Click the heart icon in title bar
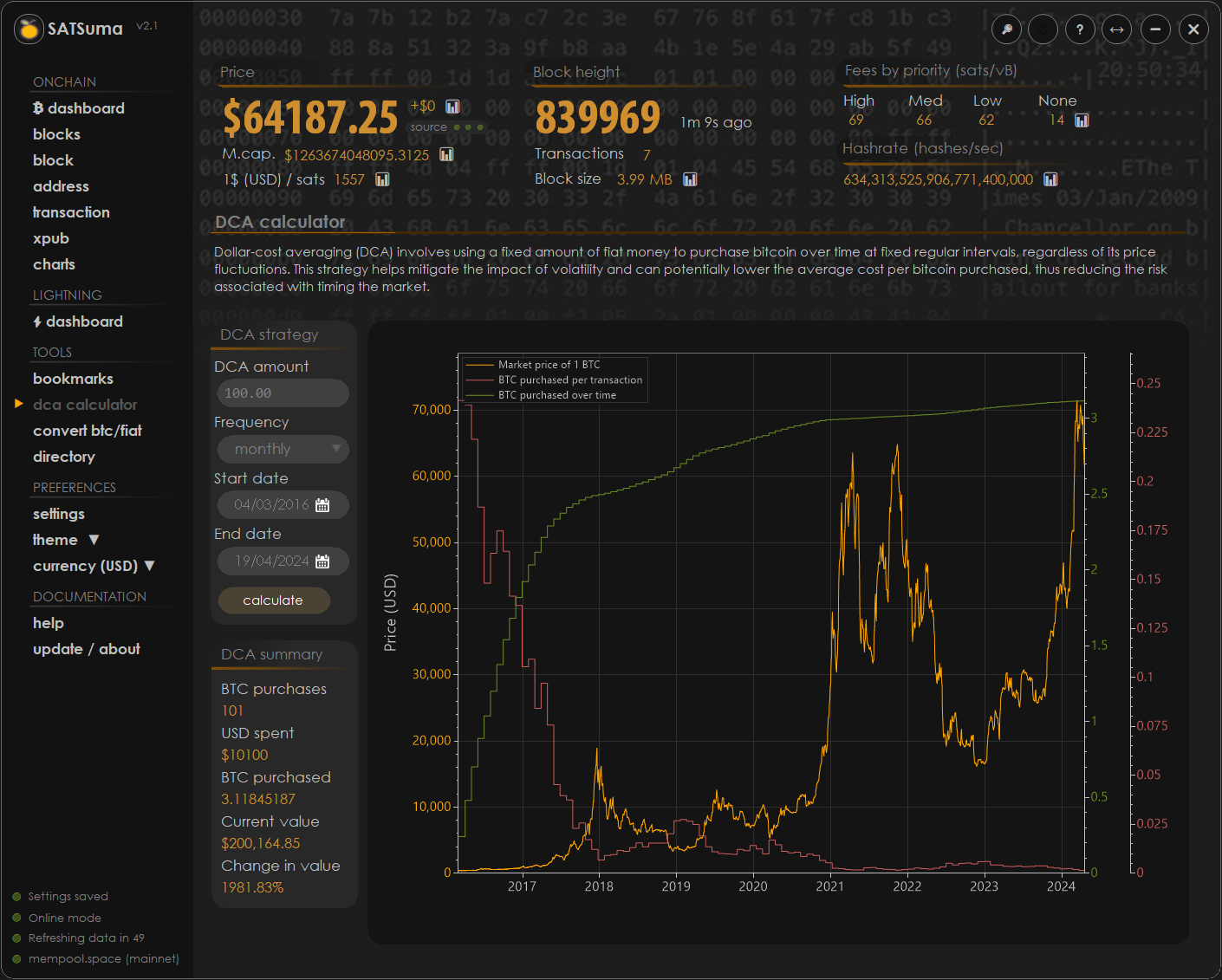 point(1043,29)
